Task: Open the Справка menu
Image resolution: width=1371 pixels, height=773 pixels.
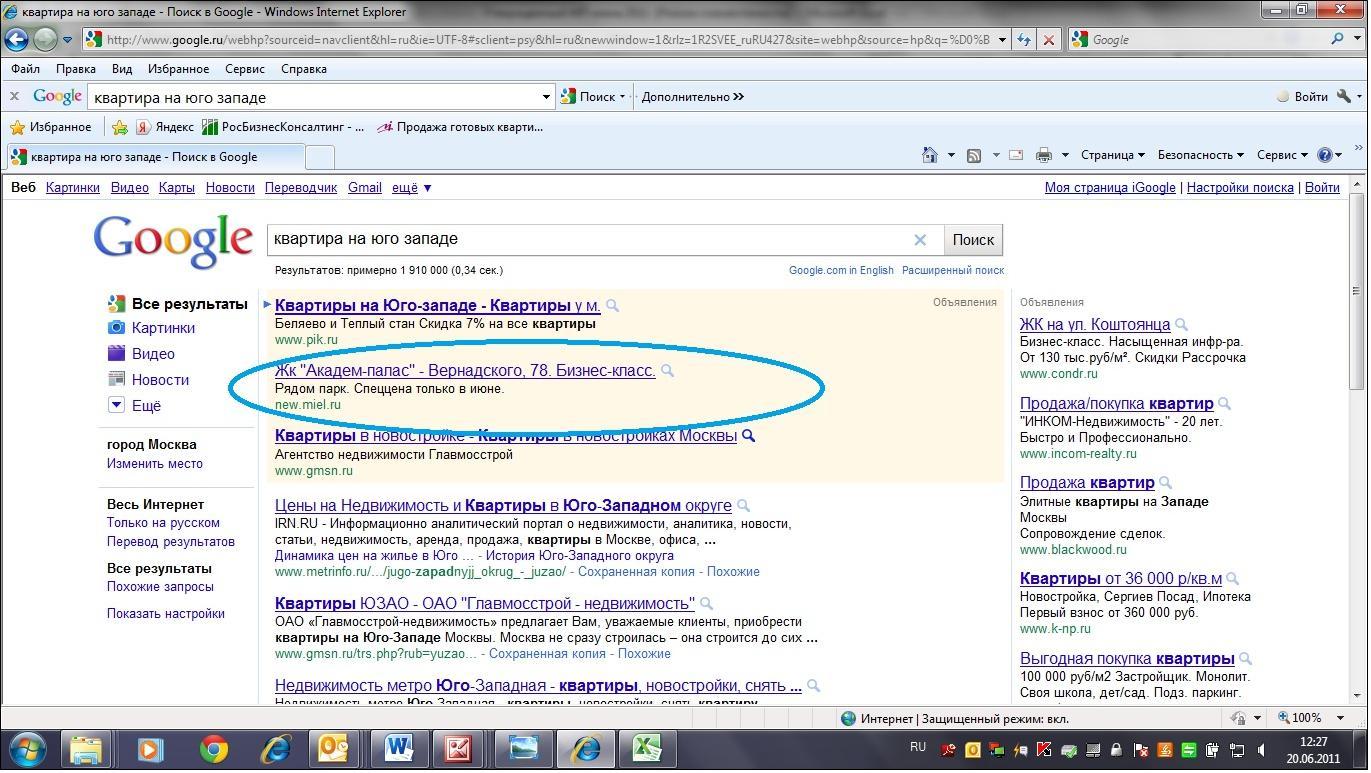Action: [x=304, y=69]
